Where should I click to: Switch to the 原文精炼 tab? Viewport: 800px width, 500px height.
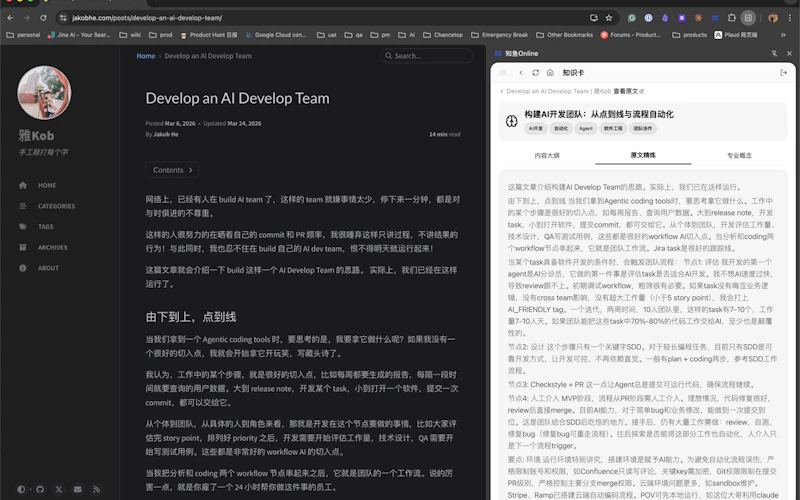(x=643, y=155)
